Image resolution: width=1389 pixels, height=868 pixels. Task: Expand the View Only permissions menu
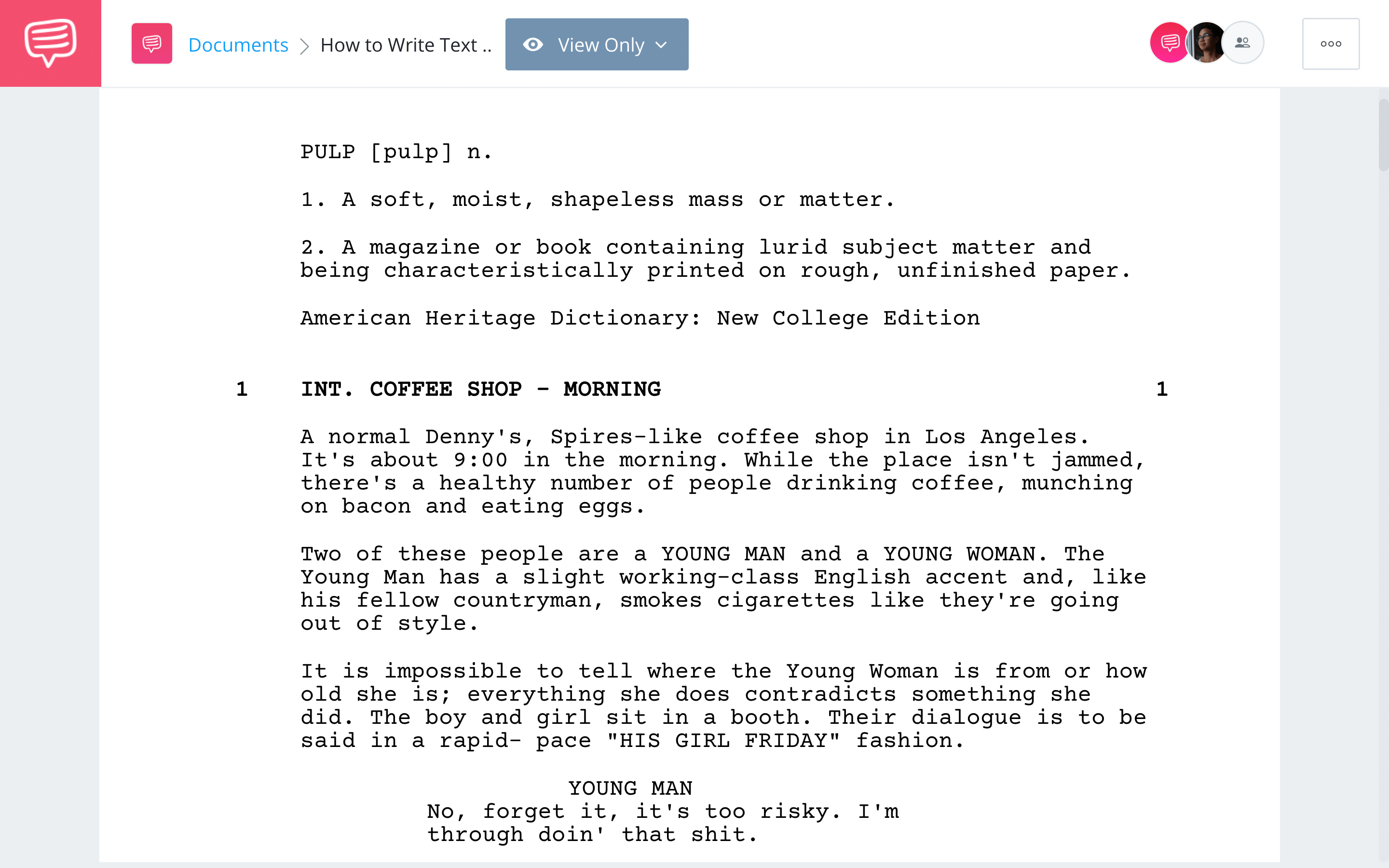coord(597,44)
